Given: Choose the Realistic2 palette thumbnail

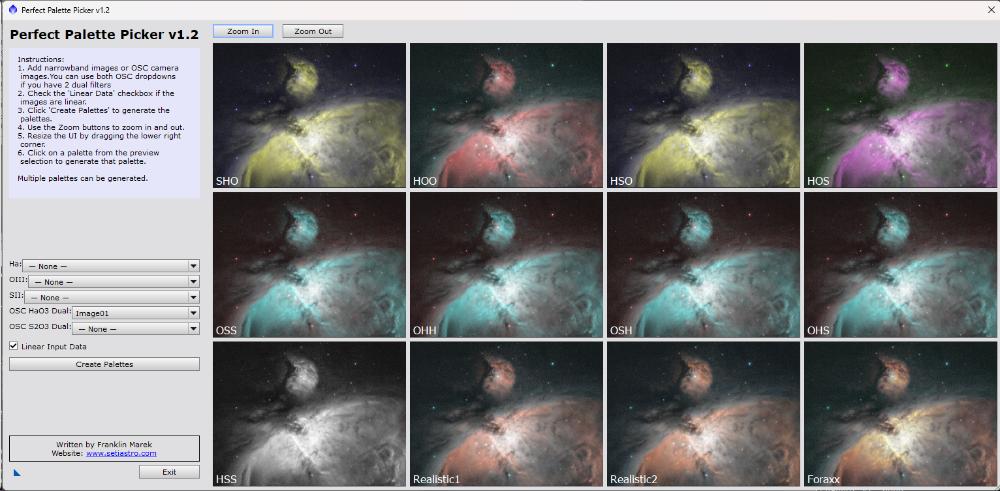Looking at the screenshot, I should (x=703, y=414).
